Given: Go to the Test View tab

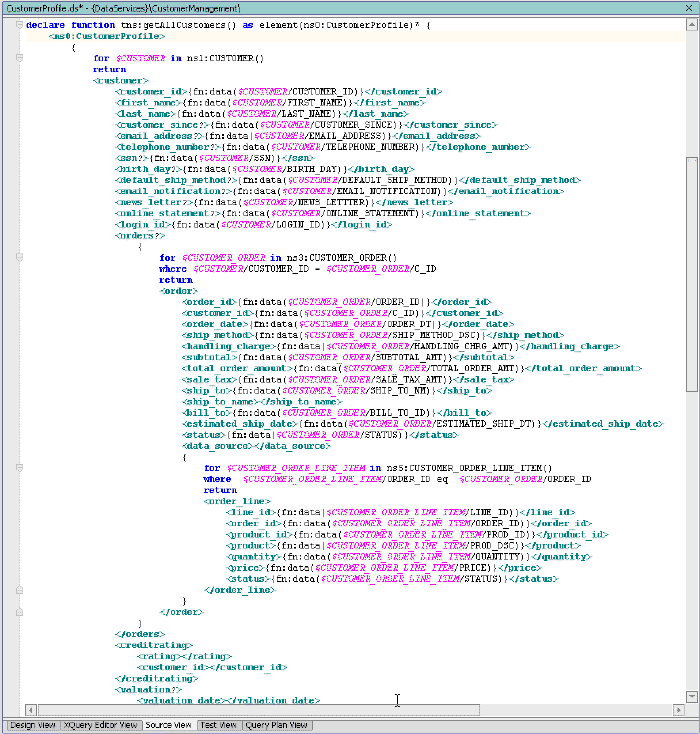Looking at the screenshot, I should (218, 725).
